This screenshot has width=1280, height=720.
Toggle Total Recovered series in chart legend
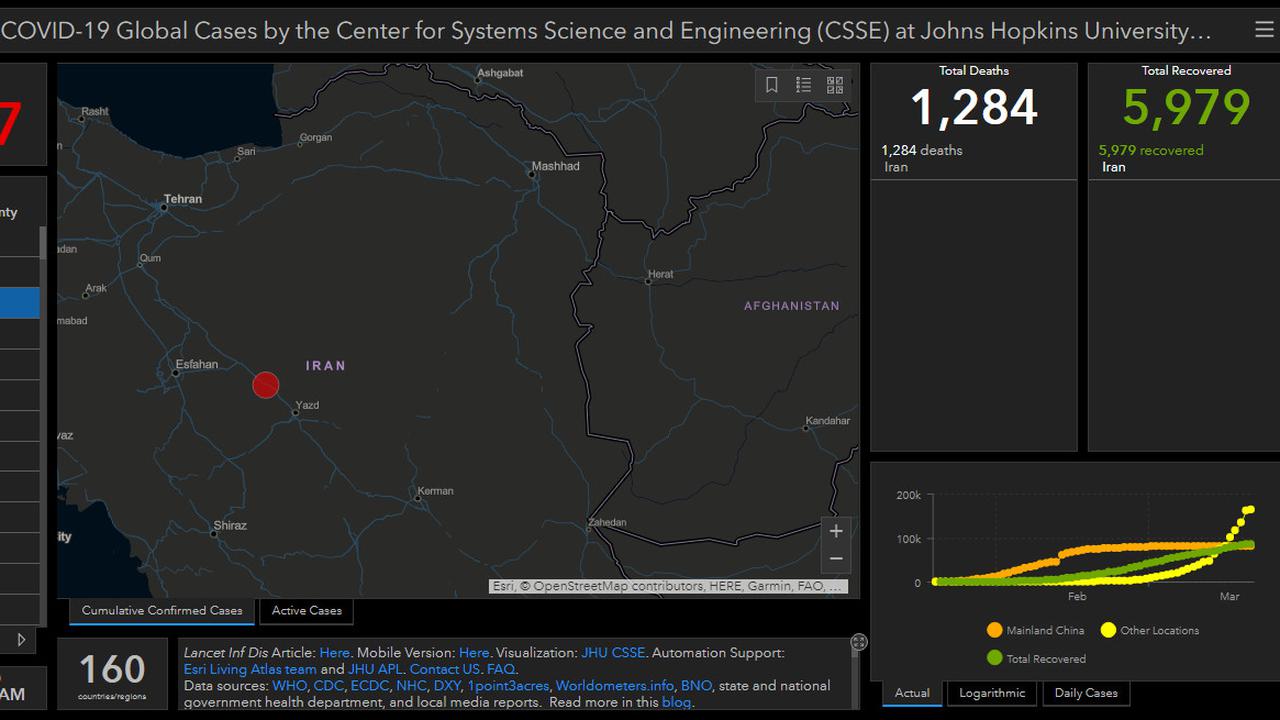tap(1036, 658)
